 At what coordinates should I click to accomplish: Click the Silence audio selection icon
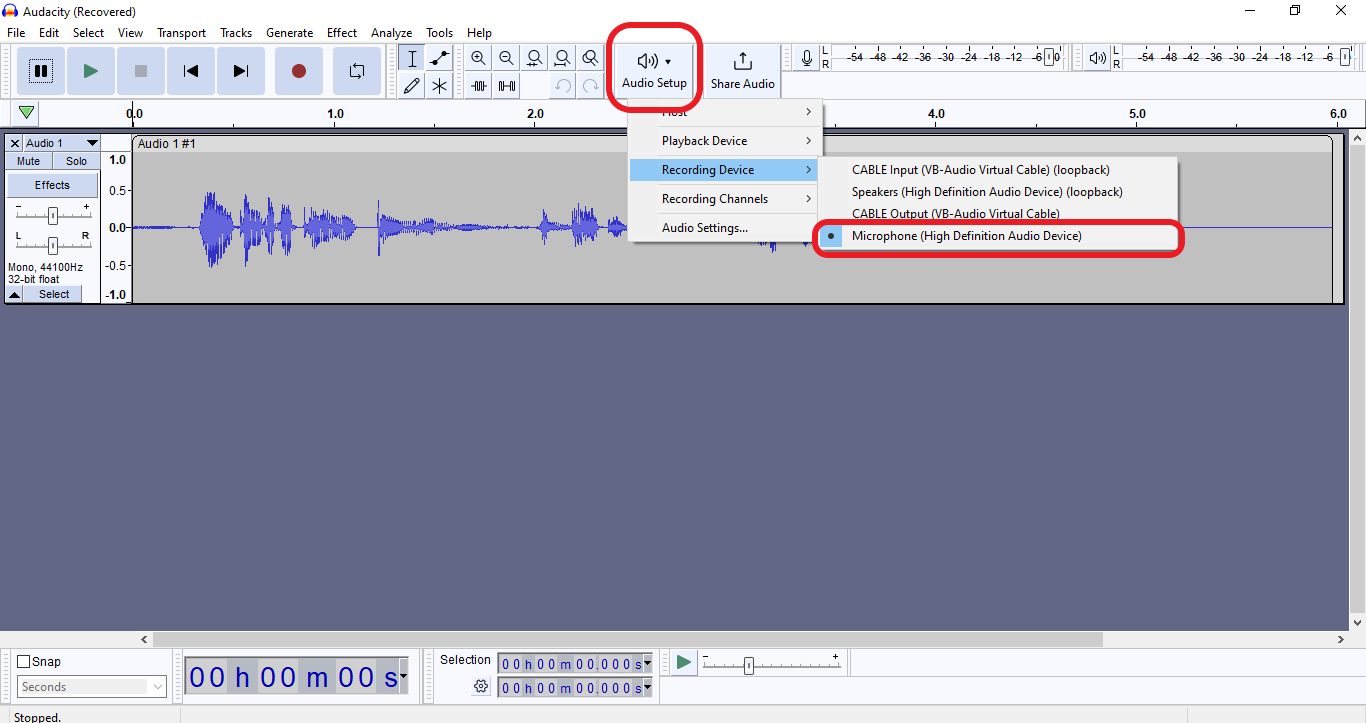[507, 86]
